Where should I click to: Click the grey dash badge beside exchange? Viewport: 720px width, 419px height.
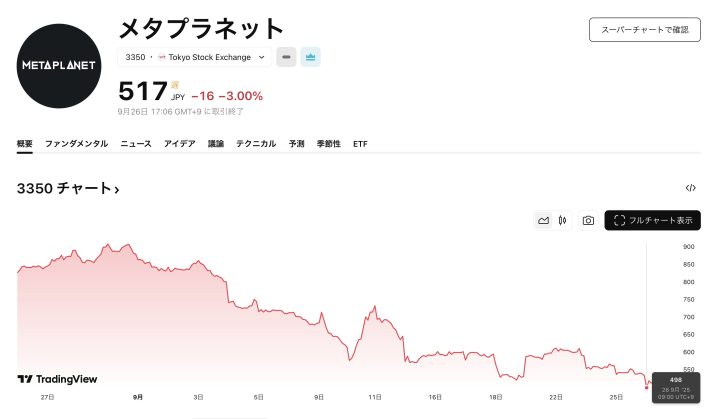tap(286, 57)
